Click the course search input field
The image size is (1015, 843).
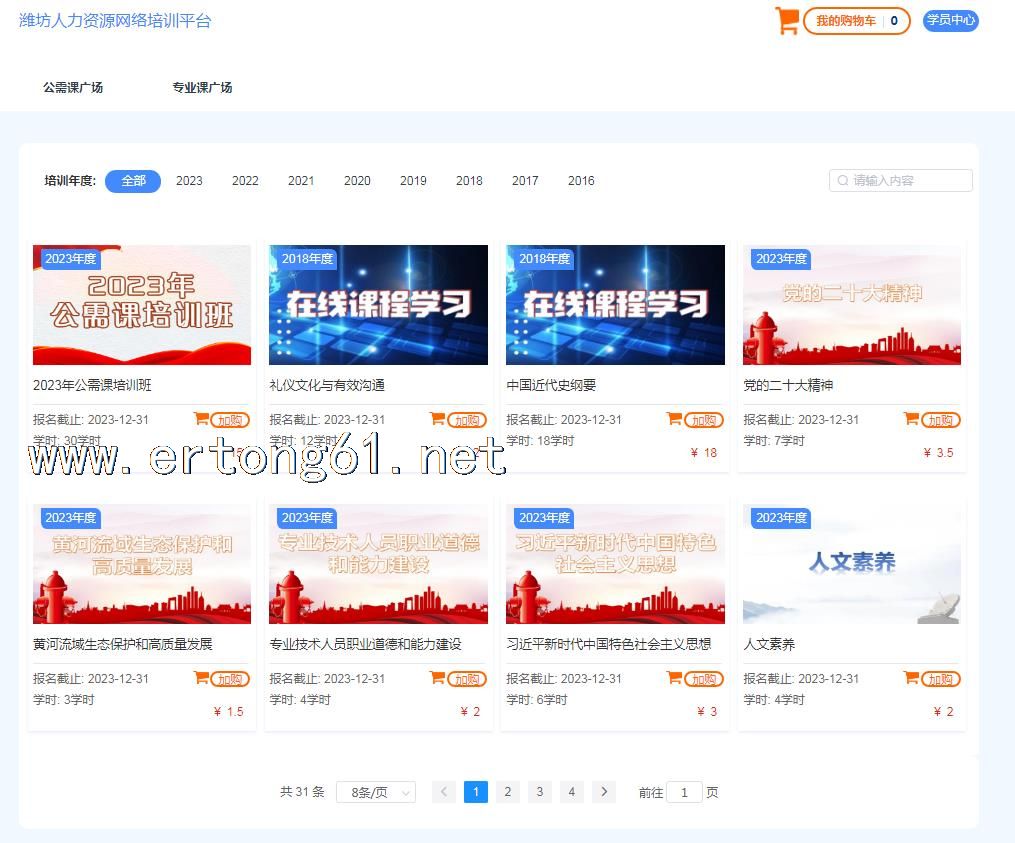(905, 181)
